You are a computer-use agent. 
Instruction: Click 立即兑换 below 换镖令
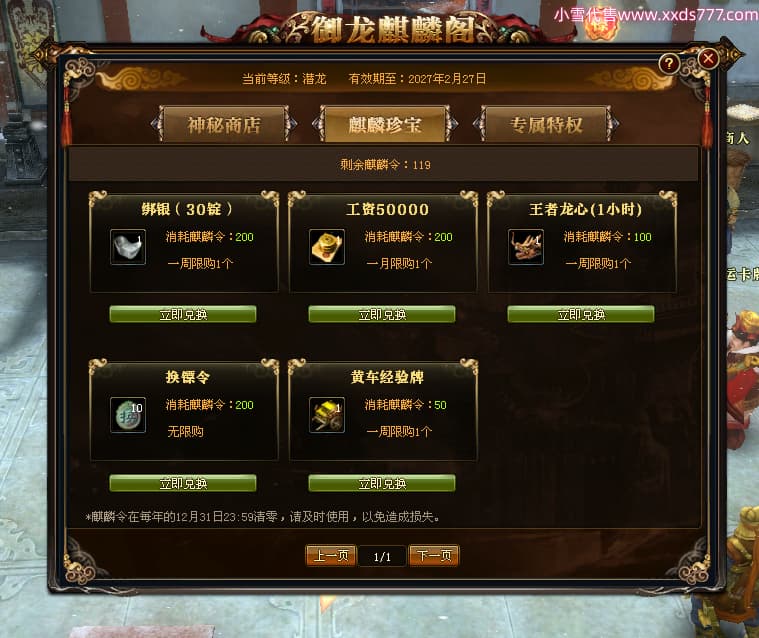click(183, 483)
